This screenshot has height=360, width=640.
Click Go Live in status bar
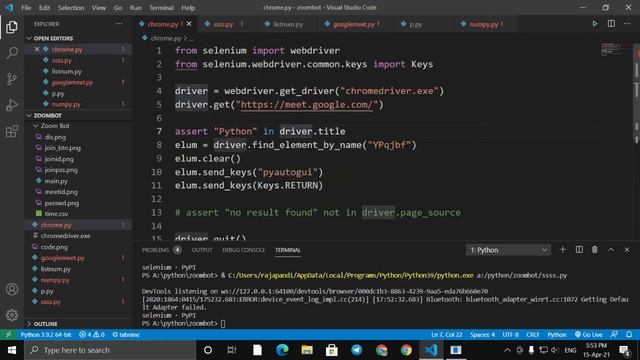588,335
